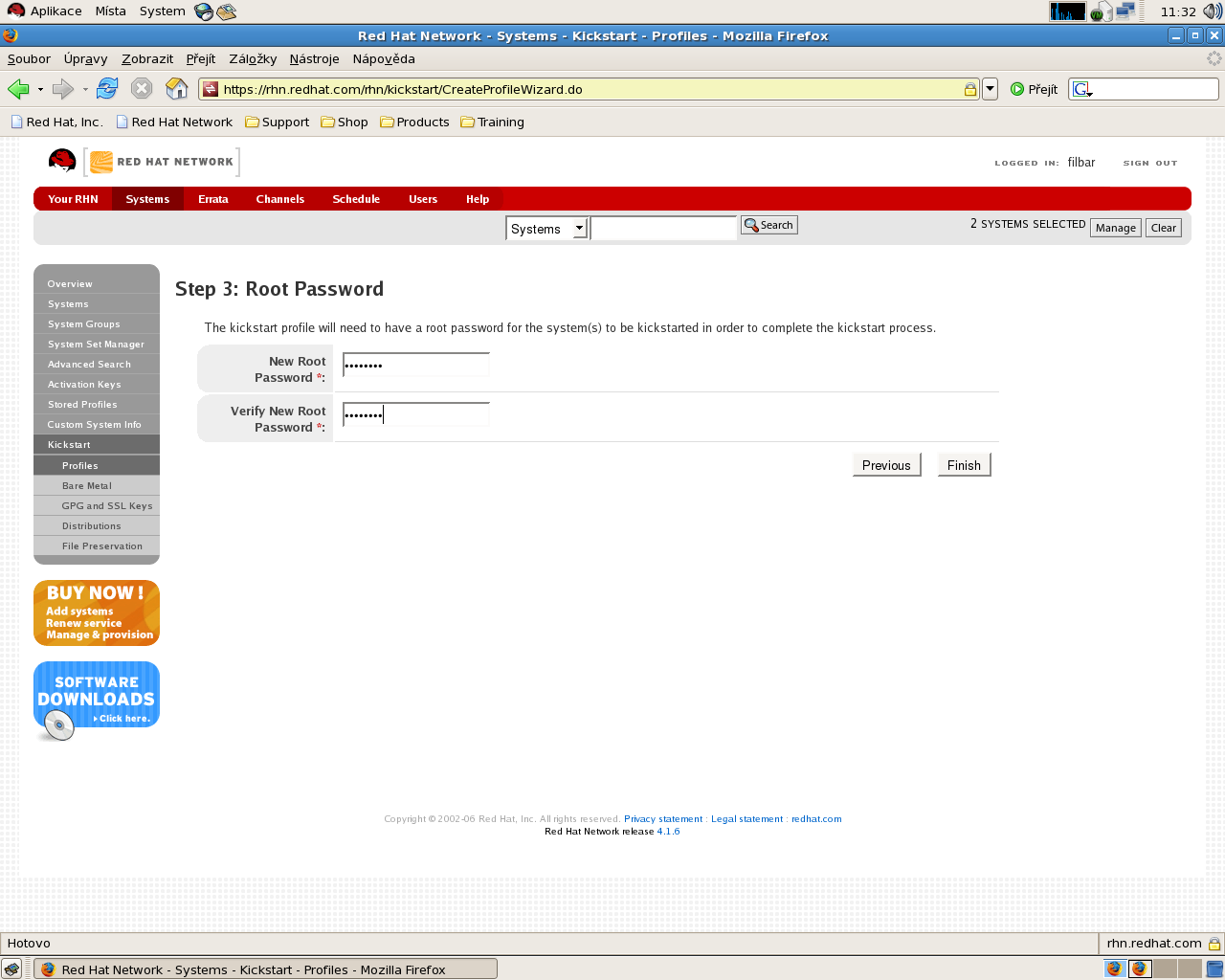Click the mail launcher icon in top panel

point(227,11)
